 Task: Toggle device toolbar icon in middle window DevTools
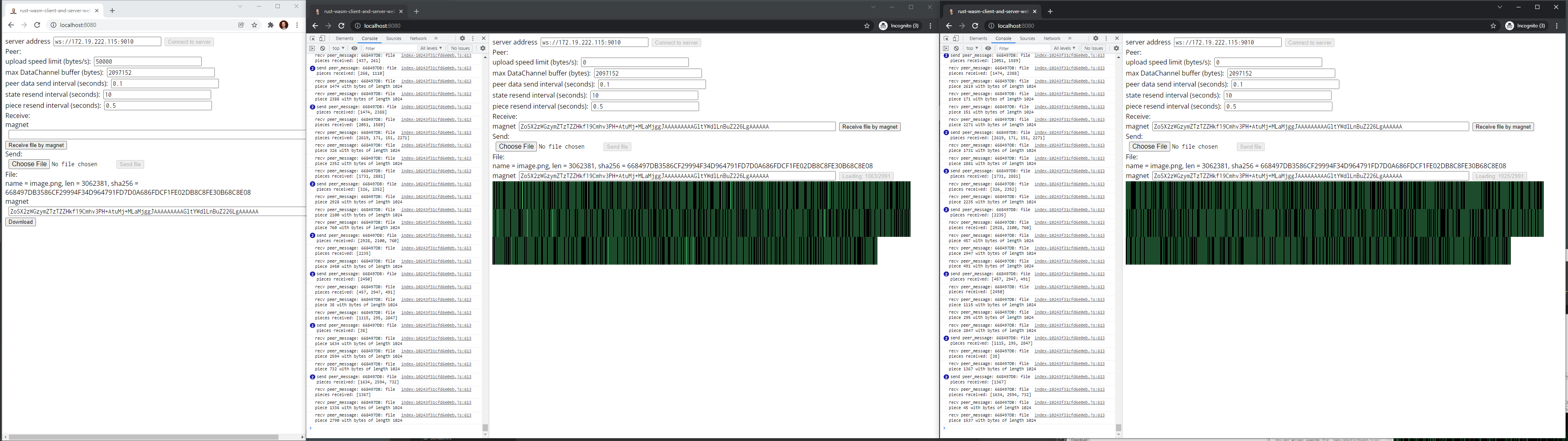click(323, 38)
